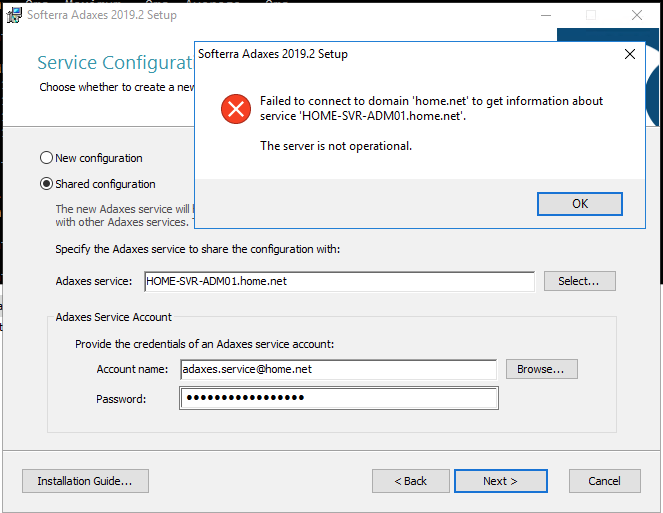
Task: Close the main Setup window
Action: click(636, 16)
